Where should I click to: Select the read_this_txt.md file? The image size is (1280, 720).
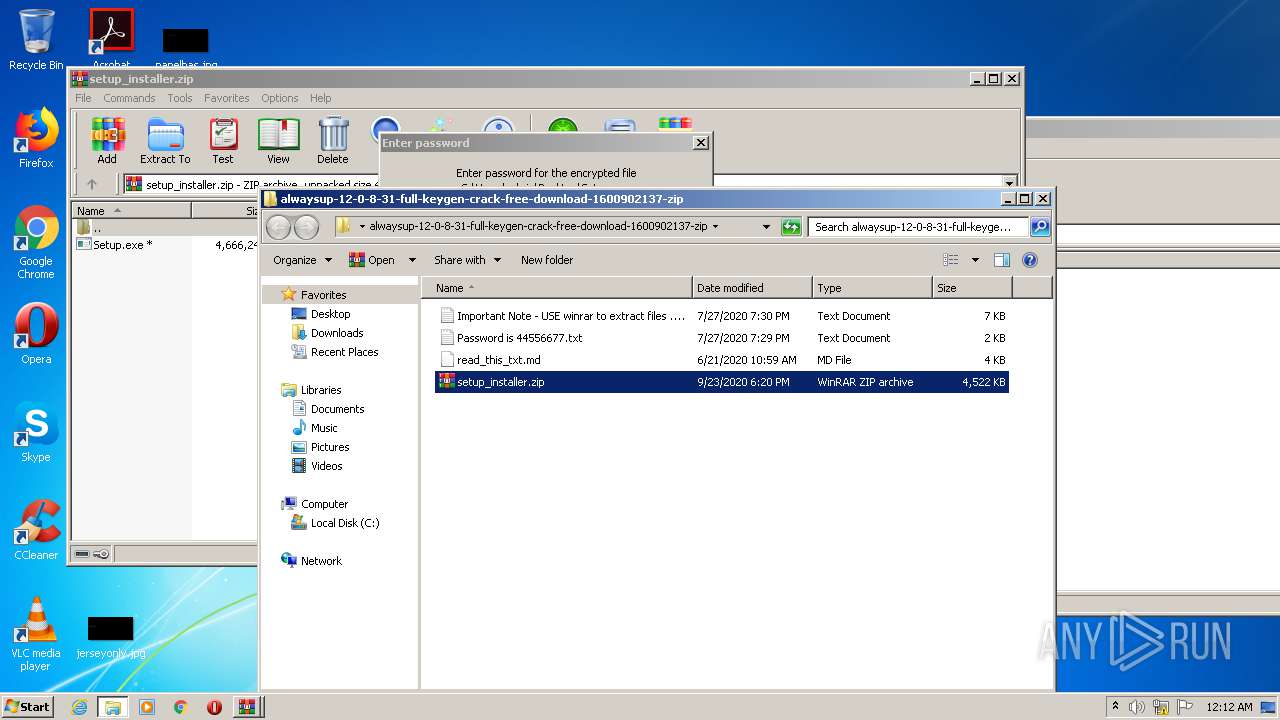498,360
